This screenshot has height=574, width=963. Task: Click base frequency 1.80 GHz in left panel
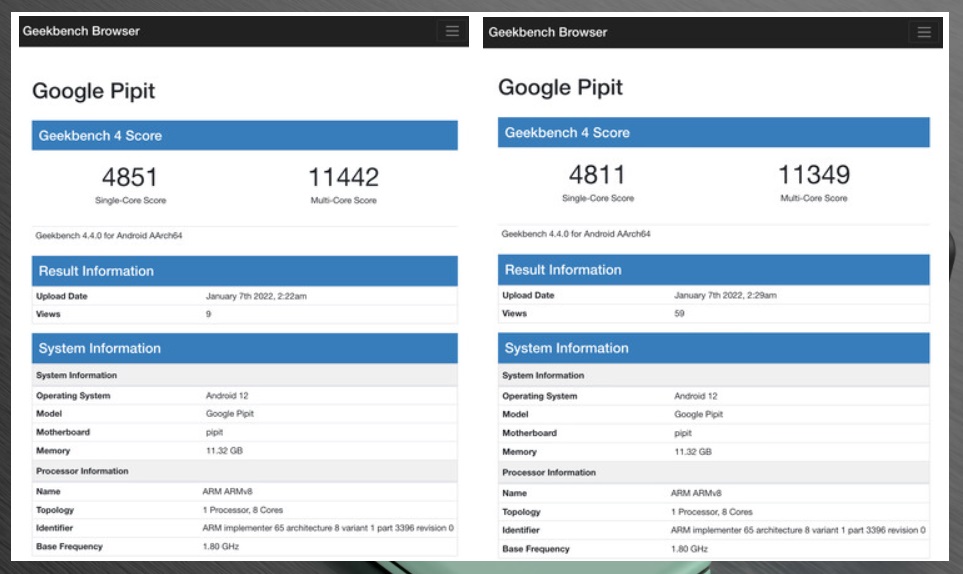point(220,546)
